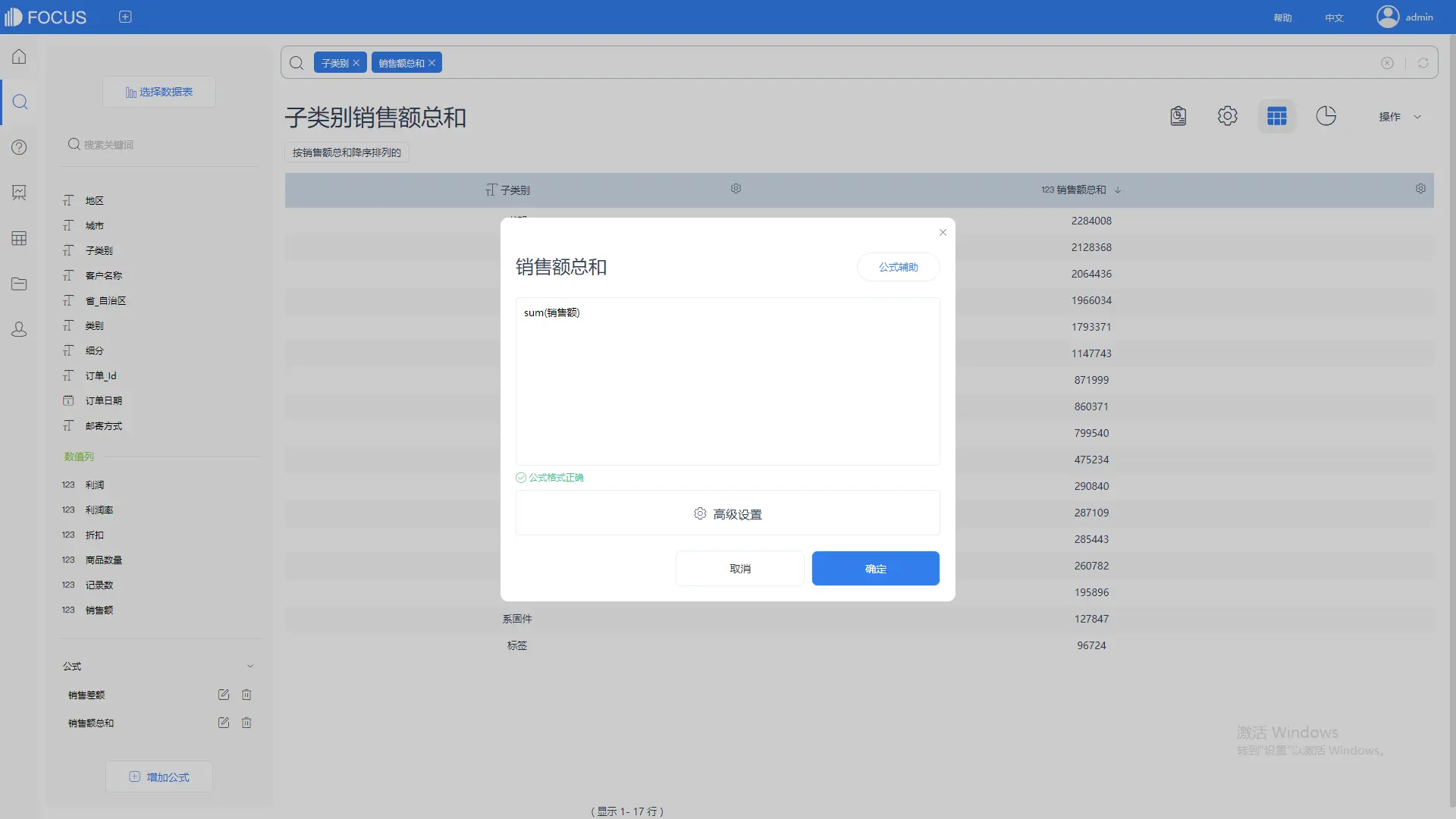Delete the 销售额总和 formula in sidebar
Image resolution: width=1456 pixels, height=819 pixels.
246,723
